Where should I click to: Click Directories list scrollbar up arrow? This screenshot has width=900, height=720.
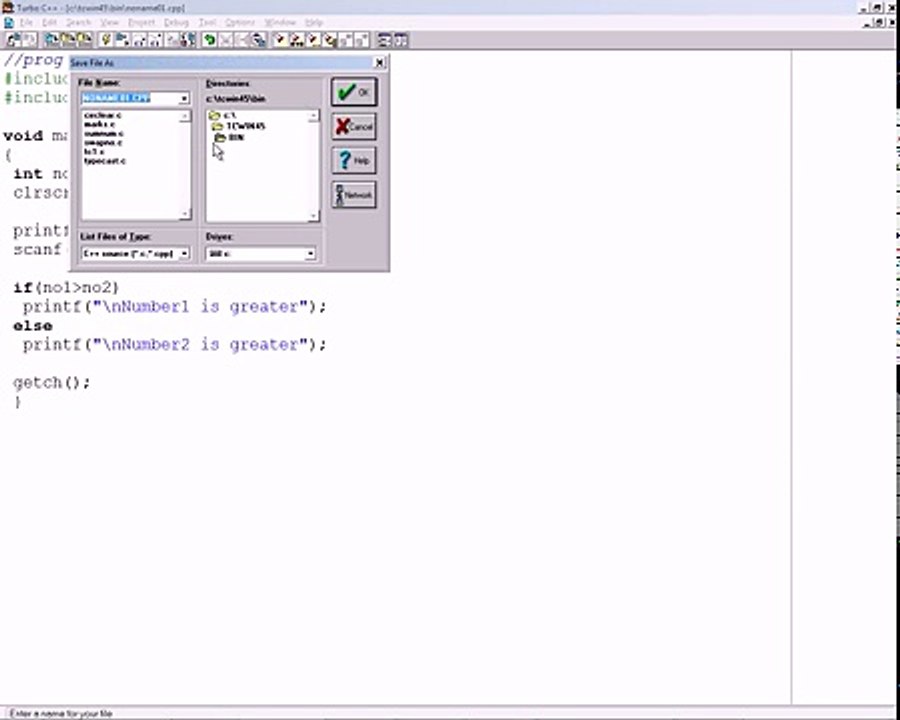[x=313, y=116]
